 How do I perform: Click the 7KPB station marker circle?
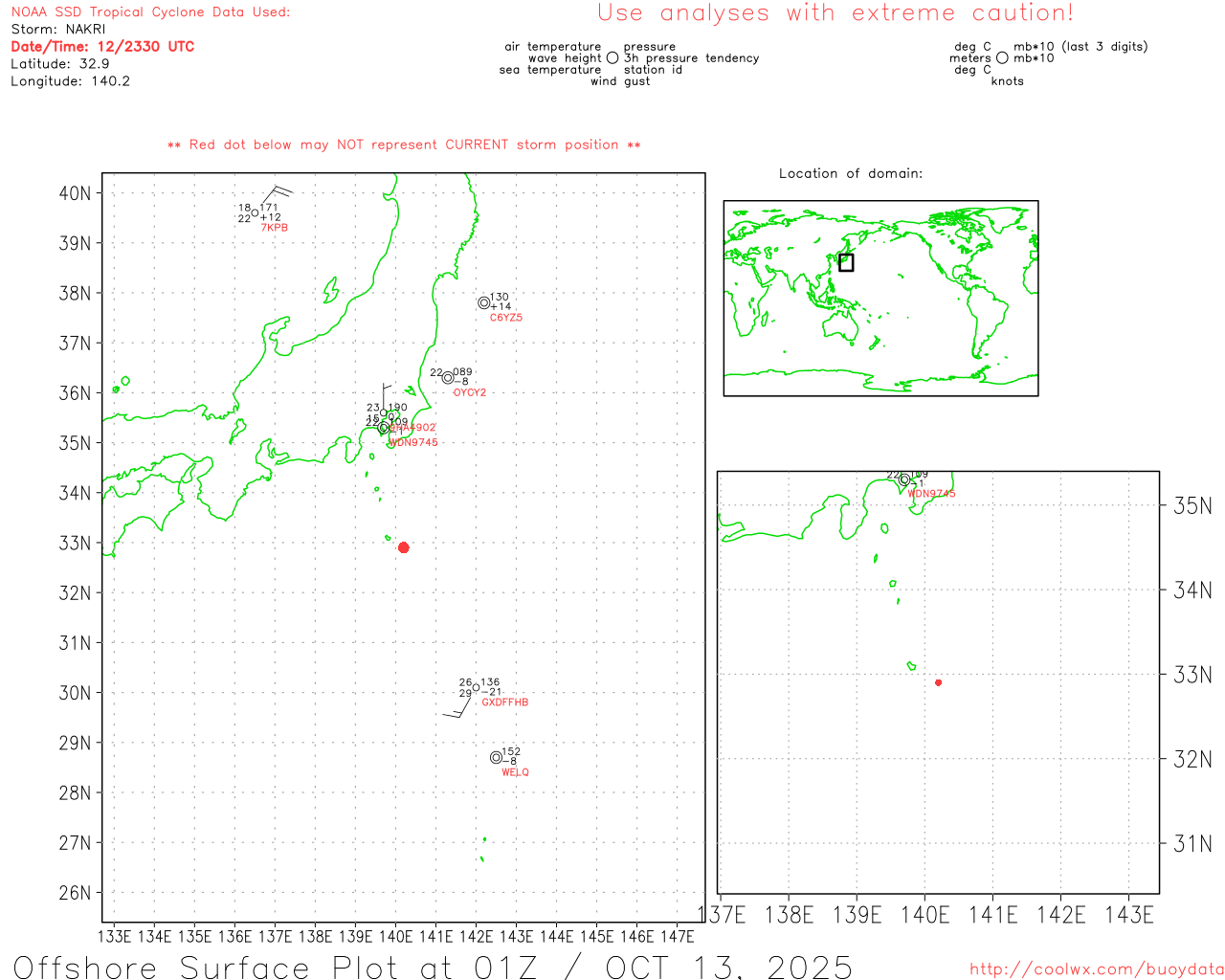[x=255, y=213]
